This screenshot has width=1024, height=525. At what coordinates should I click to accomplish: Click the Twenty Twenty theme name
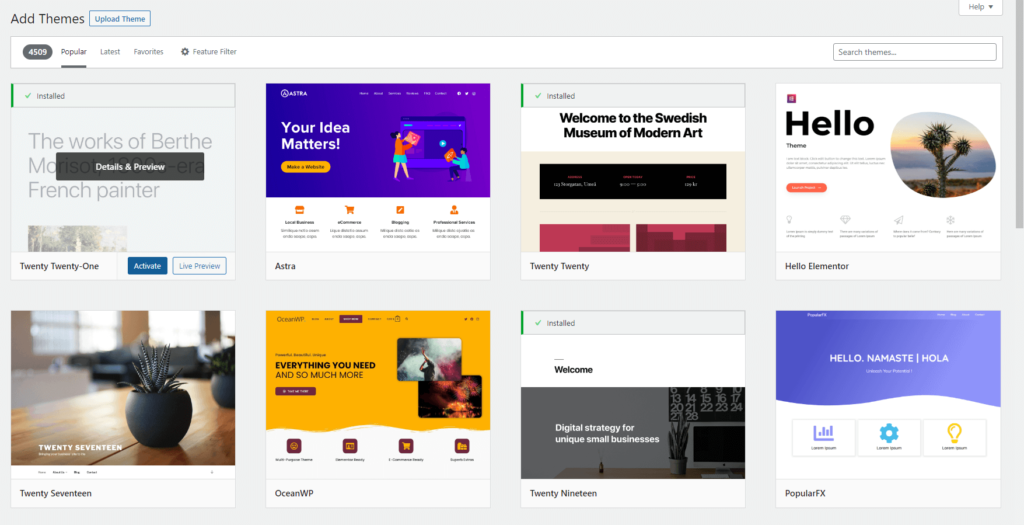[560, 266]
